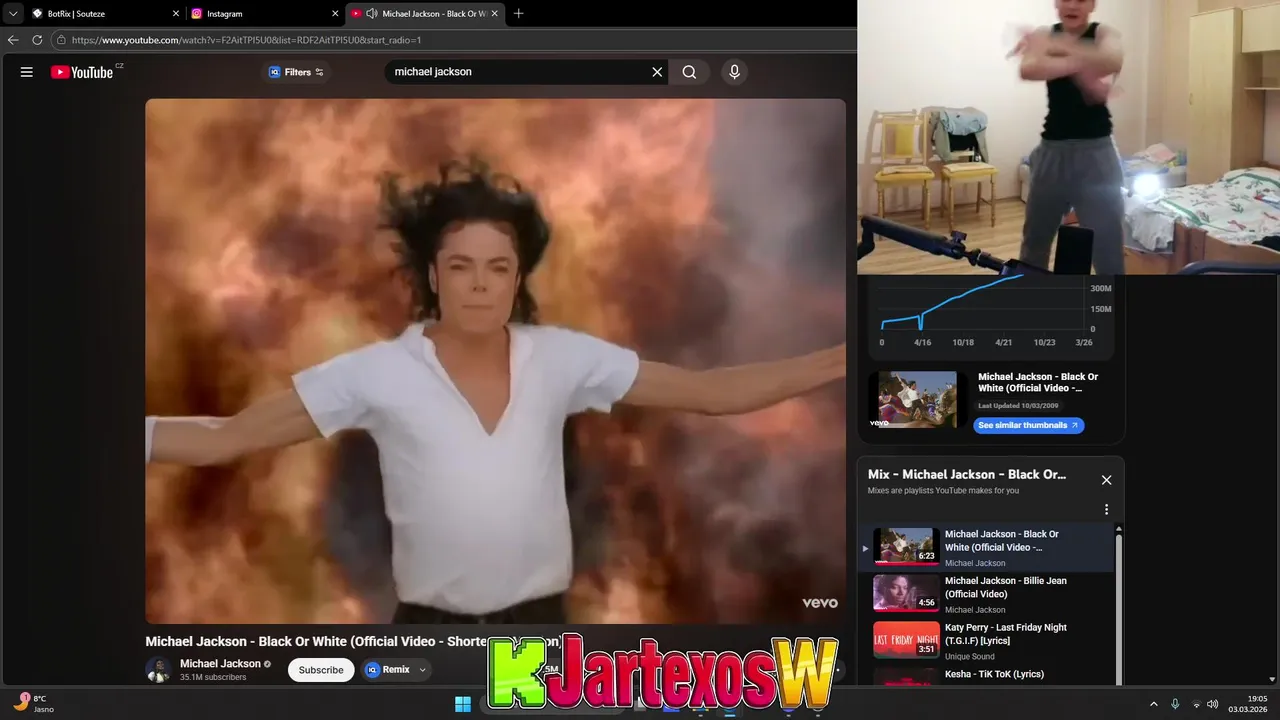Image resolution: width=1280 pixels, height=720 pixels.
Task: Show hidden system tray icons
Action: click(x=1153, y=704)
